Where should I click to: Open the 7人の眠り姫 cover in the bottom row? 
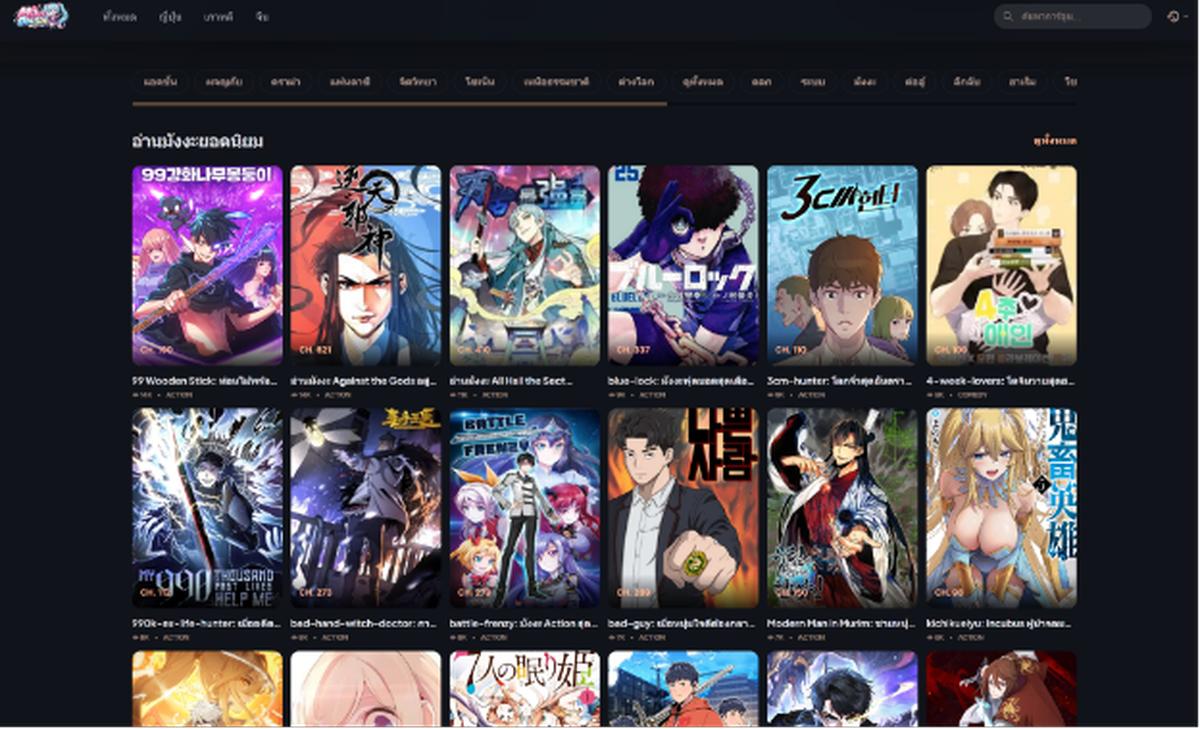(524, 688)
